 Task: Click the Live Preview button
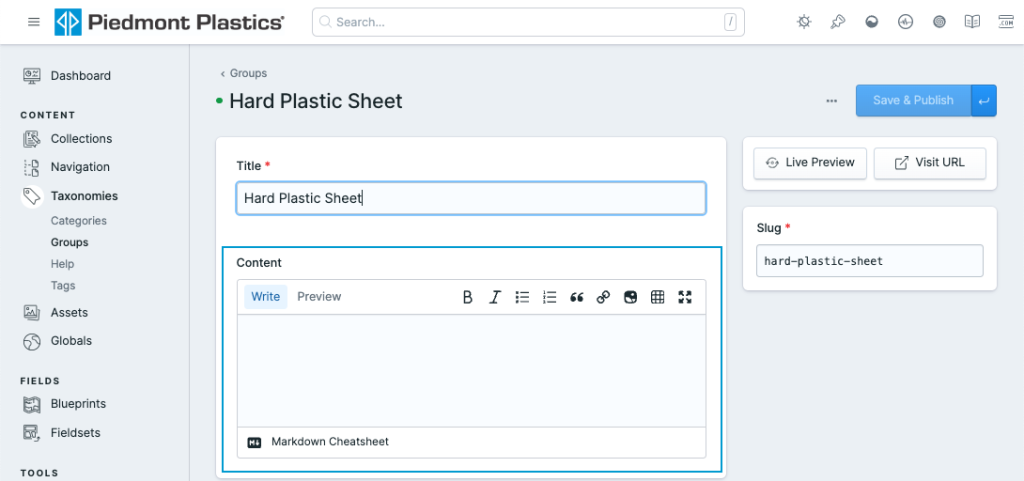[x=810, y=163]
